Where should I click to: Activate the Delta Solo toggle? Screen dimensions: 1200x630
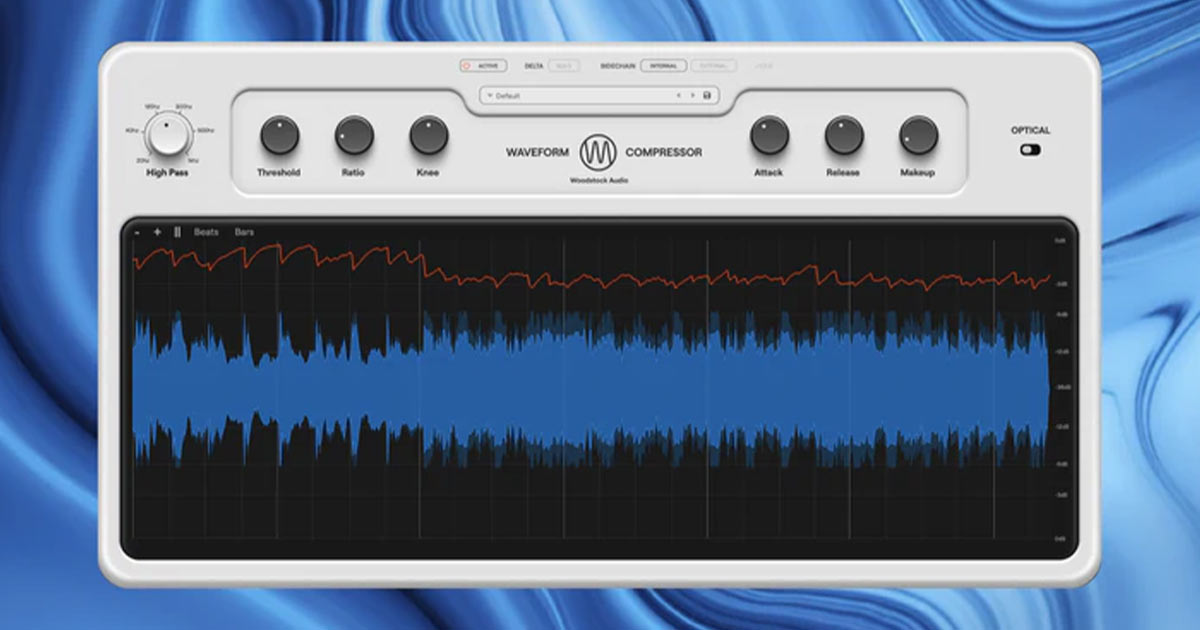click(x=565, y=65)
